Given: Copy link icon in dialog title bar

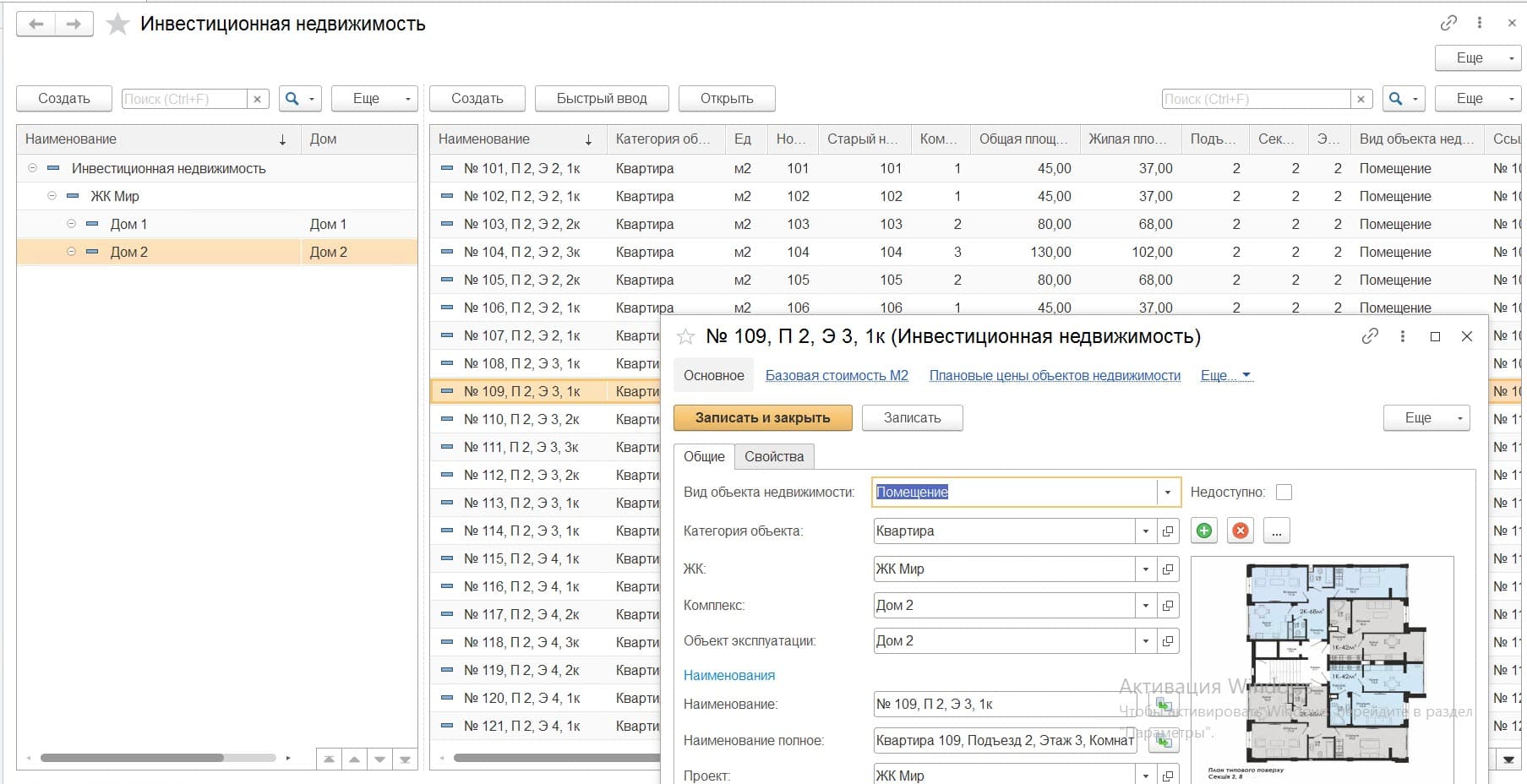Looking at the screenshot, I should [1370, 336].
